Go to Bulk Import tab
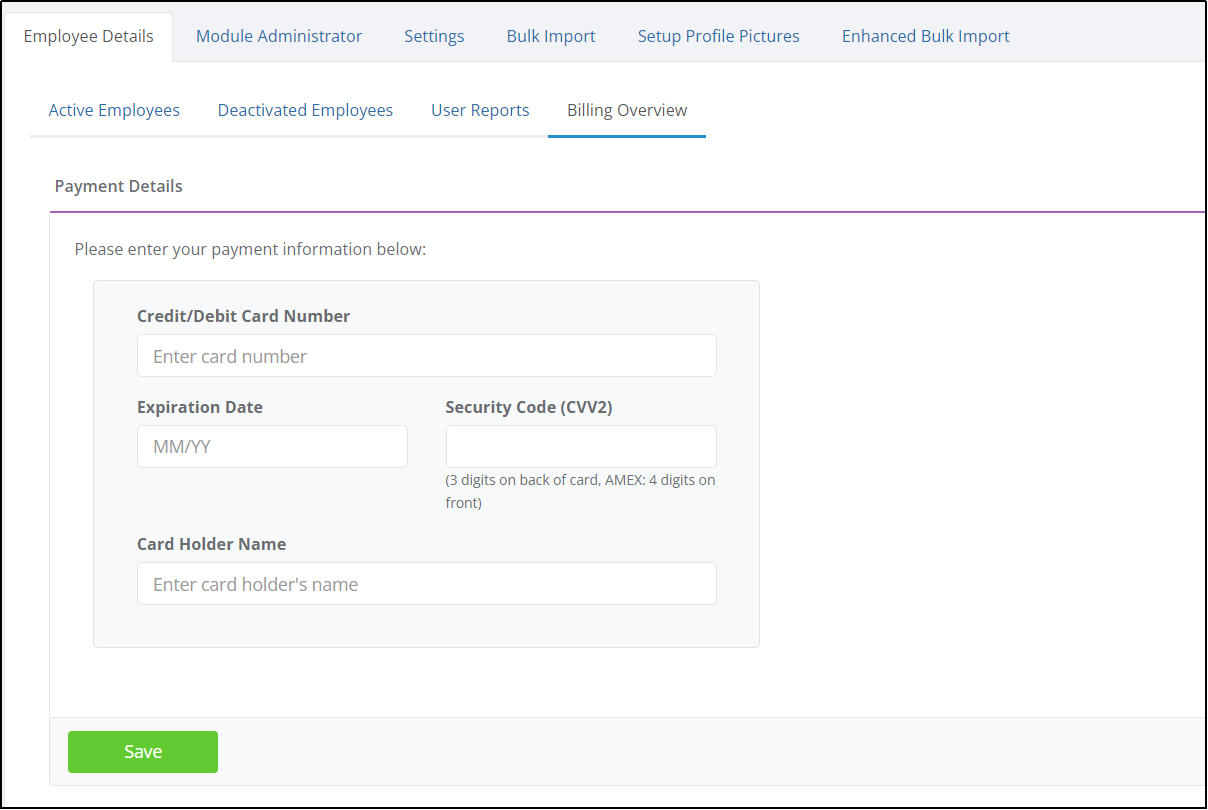This screenshot has height=810, width=1208. [x=551, y=36]
